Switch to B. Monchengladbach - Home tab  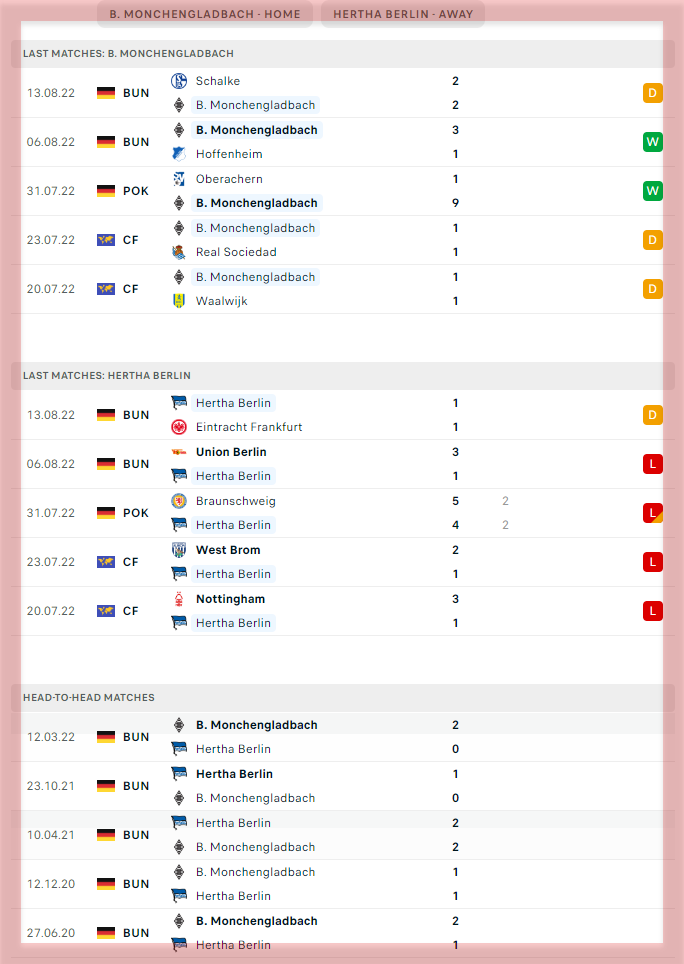tap(205, 14)
